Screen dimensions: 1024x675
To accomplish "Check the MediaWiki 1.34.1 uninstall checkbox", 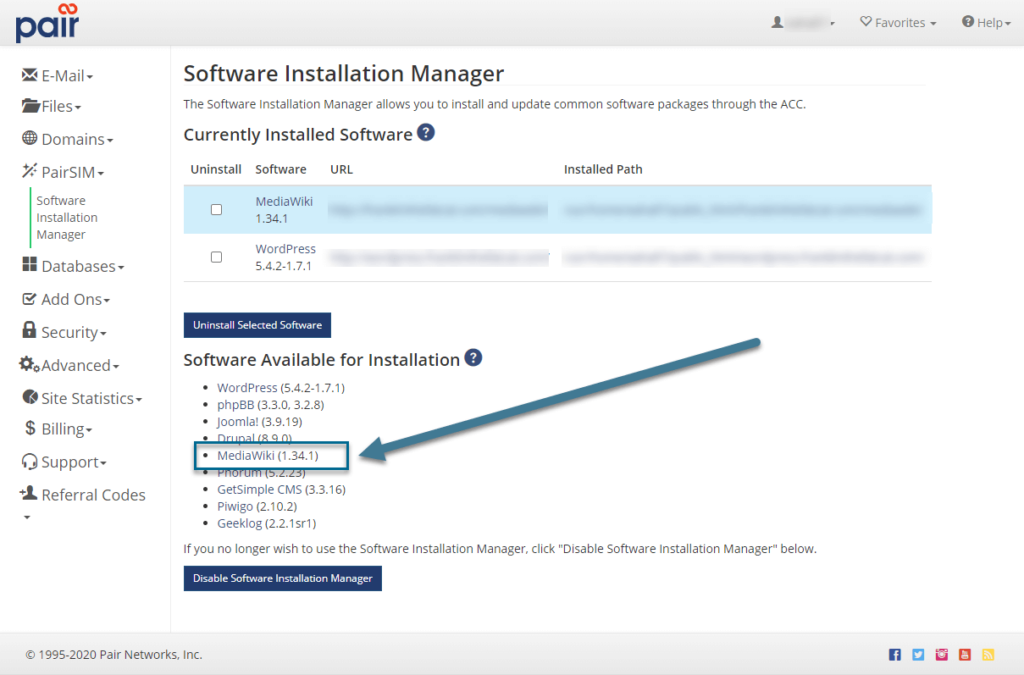I will point(216,210).
